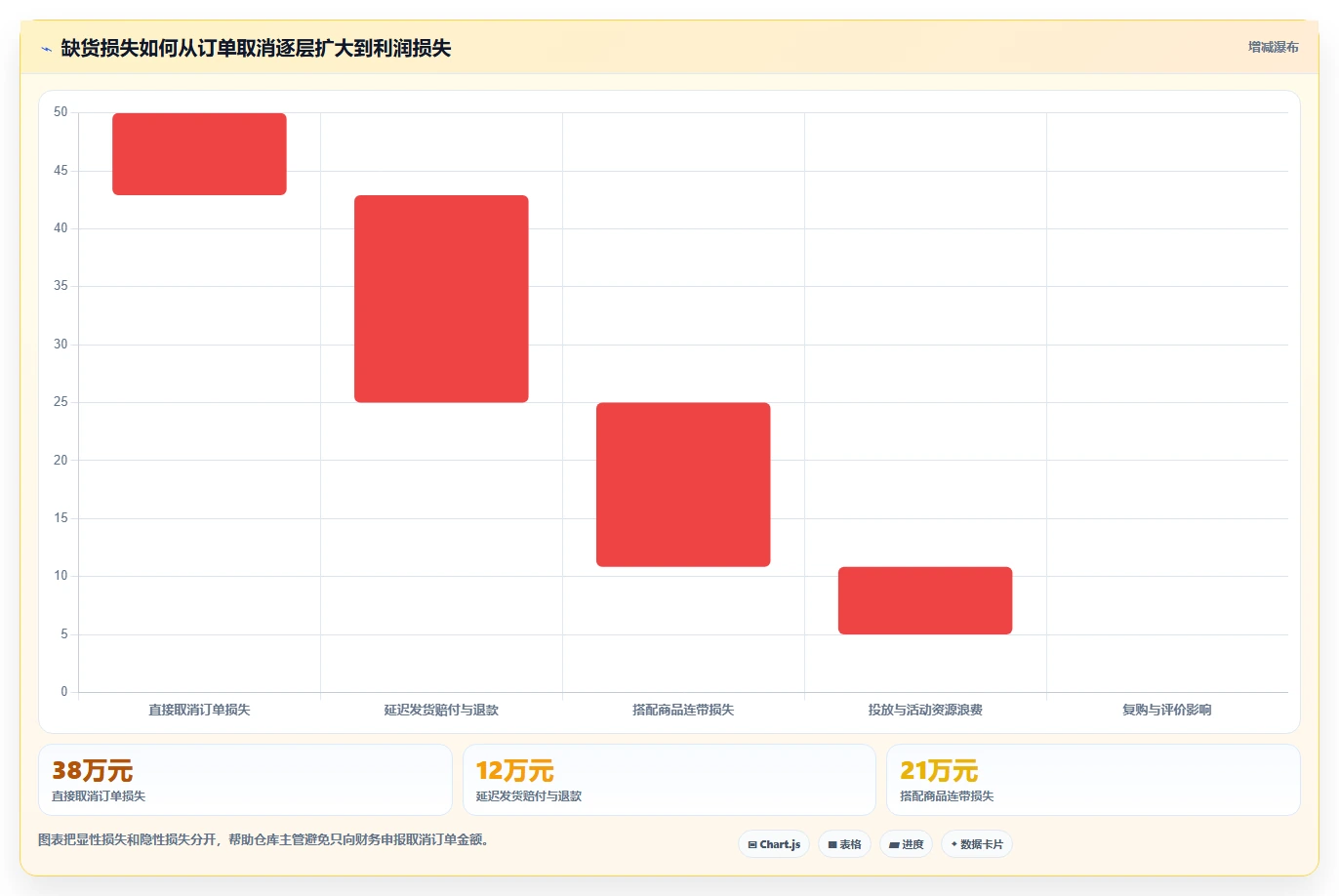
Task: Click the 数据卡片 tag chip
Action: tap(977, 844)
